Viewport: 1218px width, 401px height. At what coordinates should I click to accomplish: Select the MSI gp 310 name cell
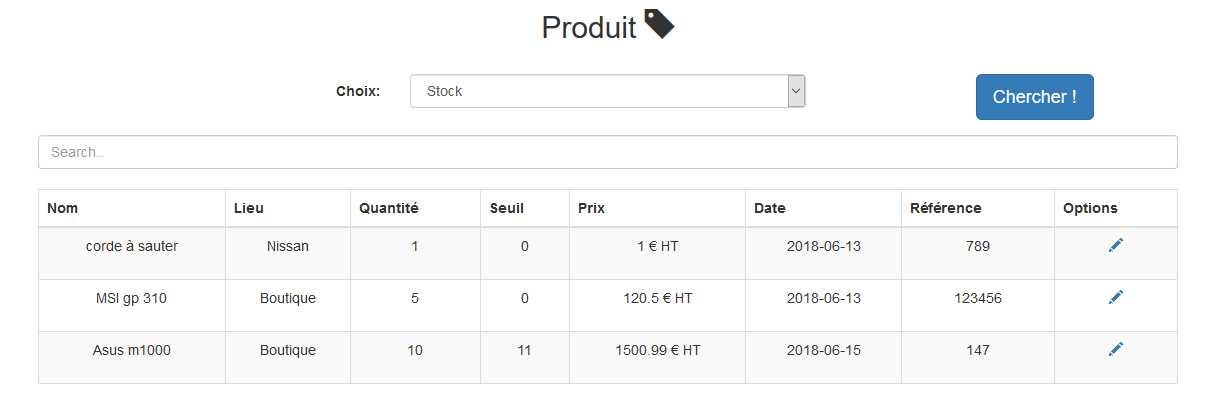(x=132, y=298)
